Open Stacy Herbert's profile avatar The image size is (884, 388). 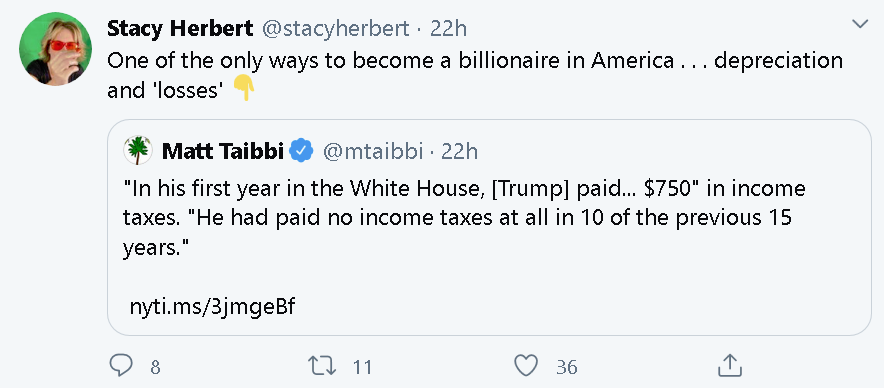55,48
